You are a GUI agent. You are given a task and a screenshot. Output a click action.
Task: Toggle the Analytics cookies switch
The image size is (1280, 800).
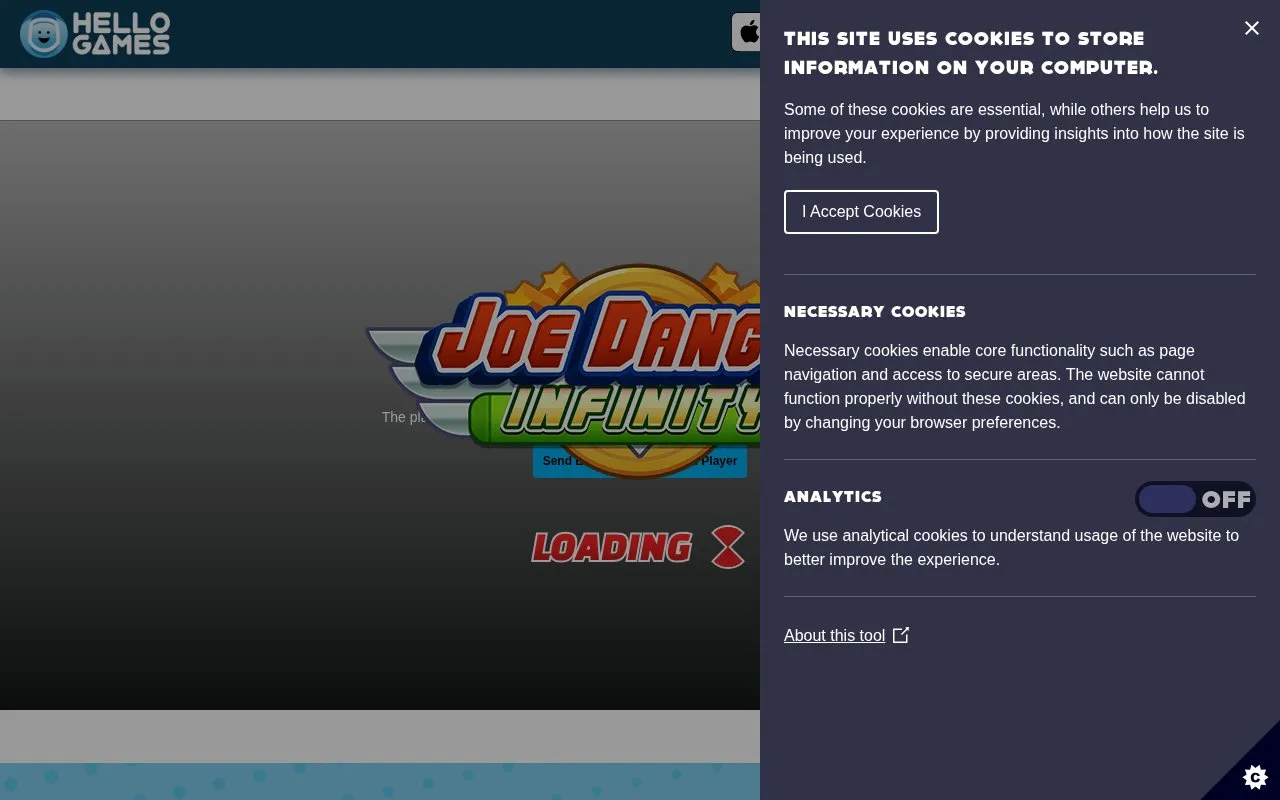pos(1195,499)
